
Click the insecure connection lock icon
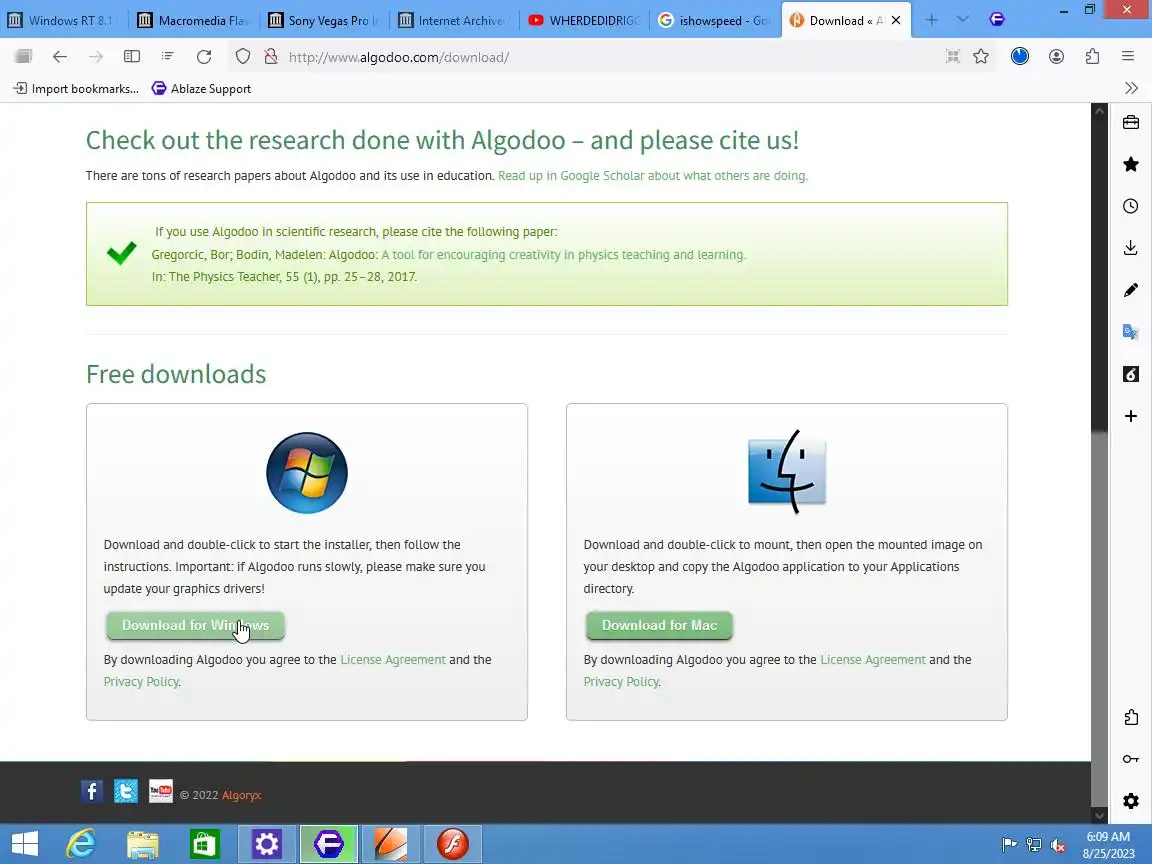270,57
